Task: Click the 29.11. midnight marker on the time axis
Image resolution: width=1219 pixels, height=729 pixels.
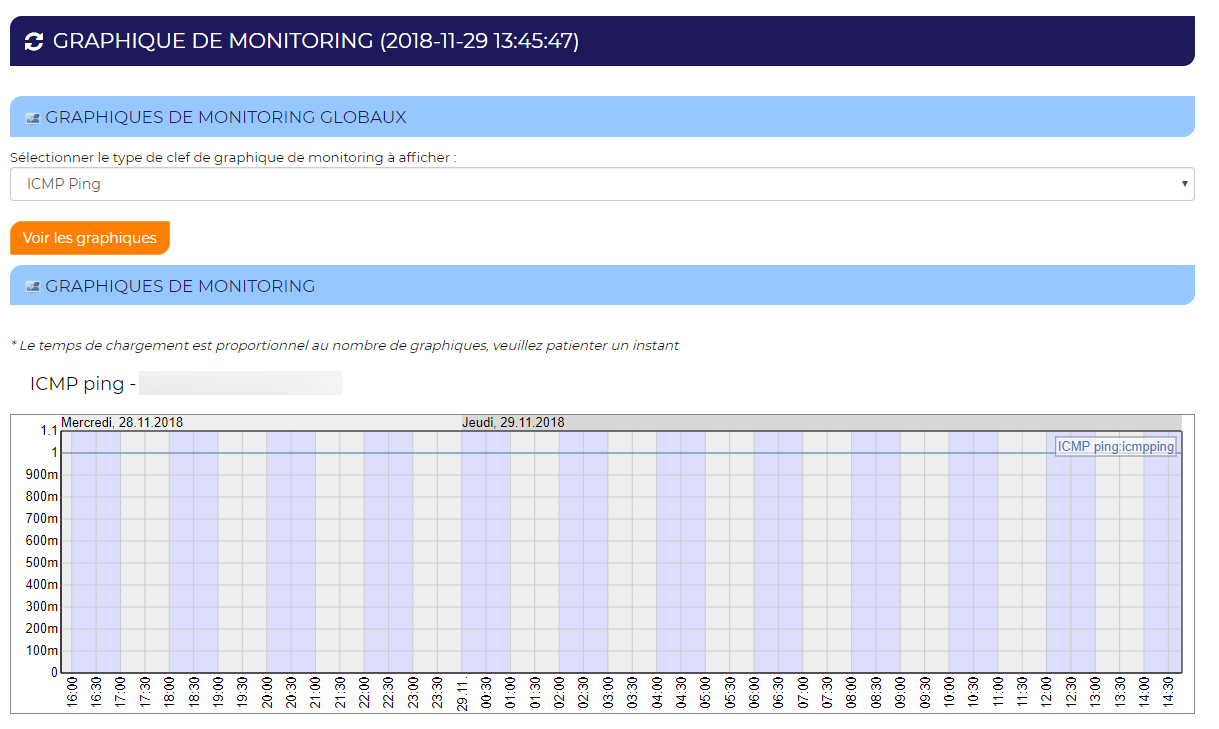Action: 462,693
